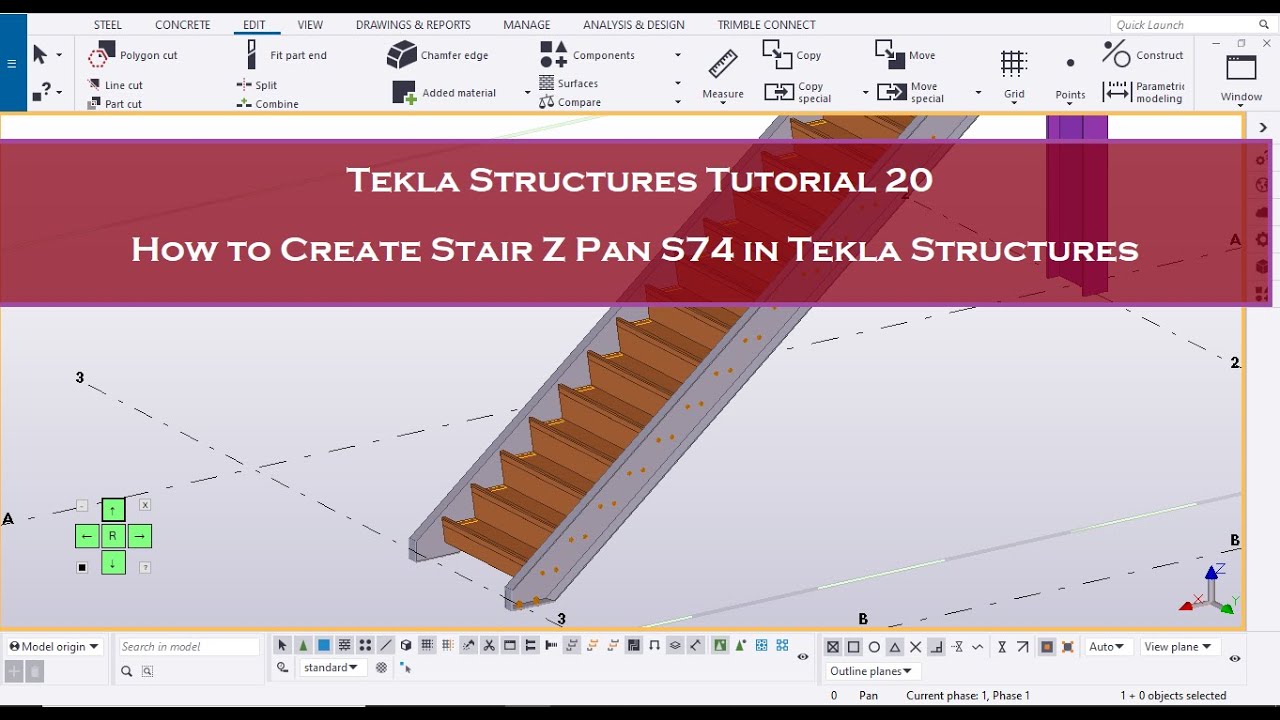Use the Fit part end tool

tap(287, 55)
